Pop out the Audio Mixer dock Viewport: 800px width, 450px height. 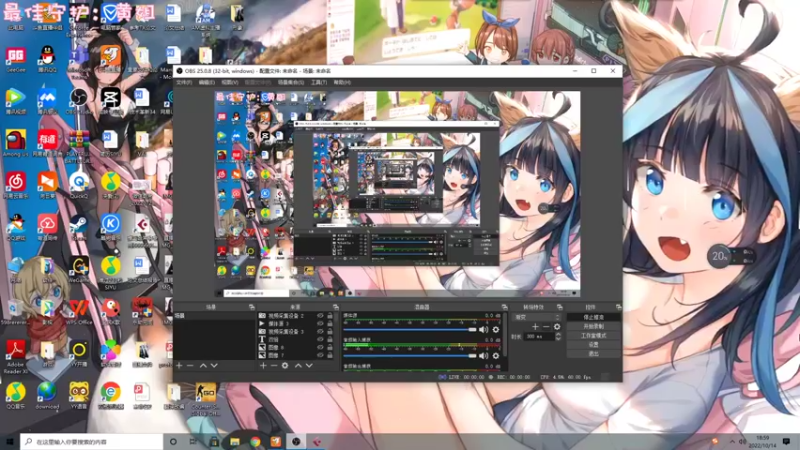[504, 307]
